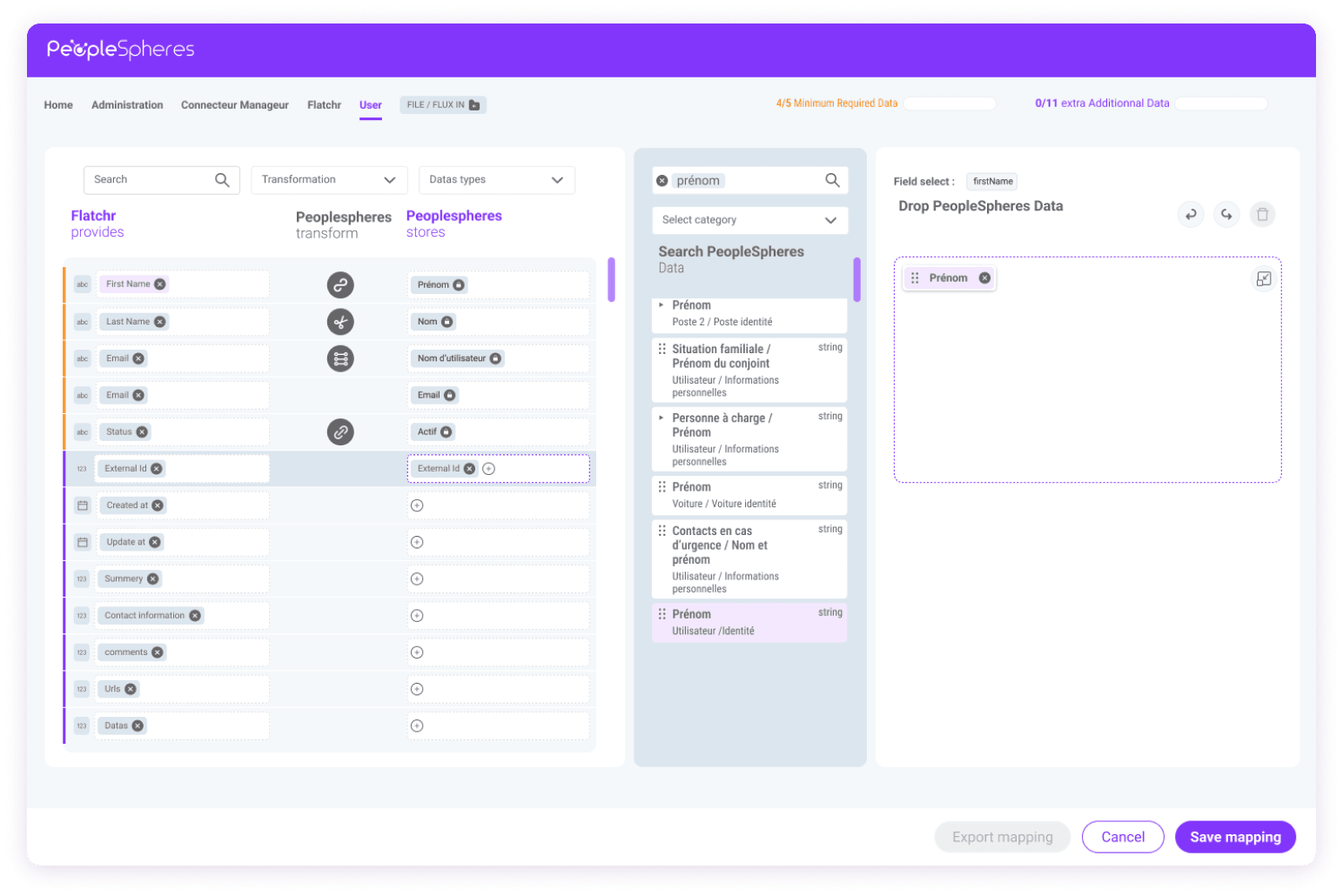1343x896 pixels.
Task: Click the concatenate transform icon in Email row
Action: point(340,358)
